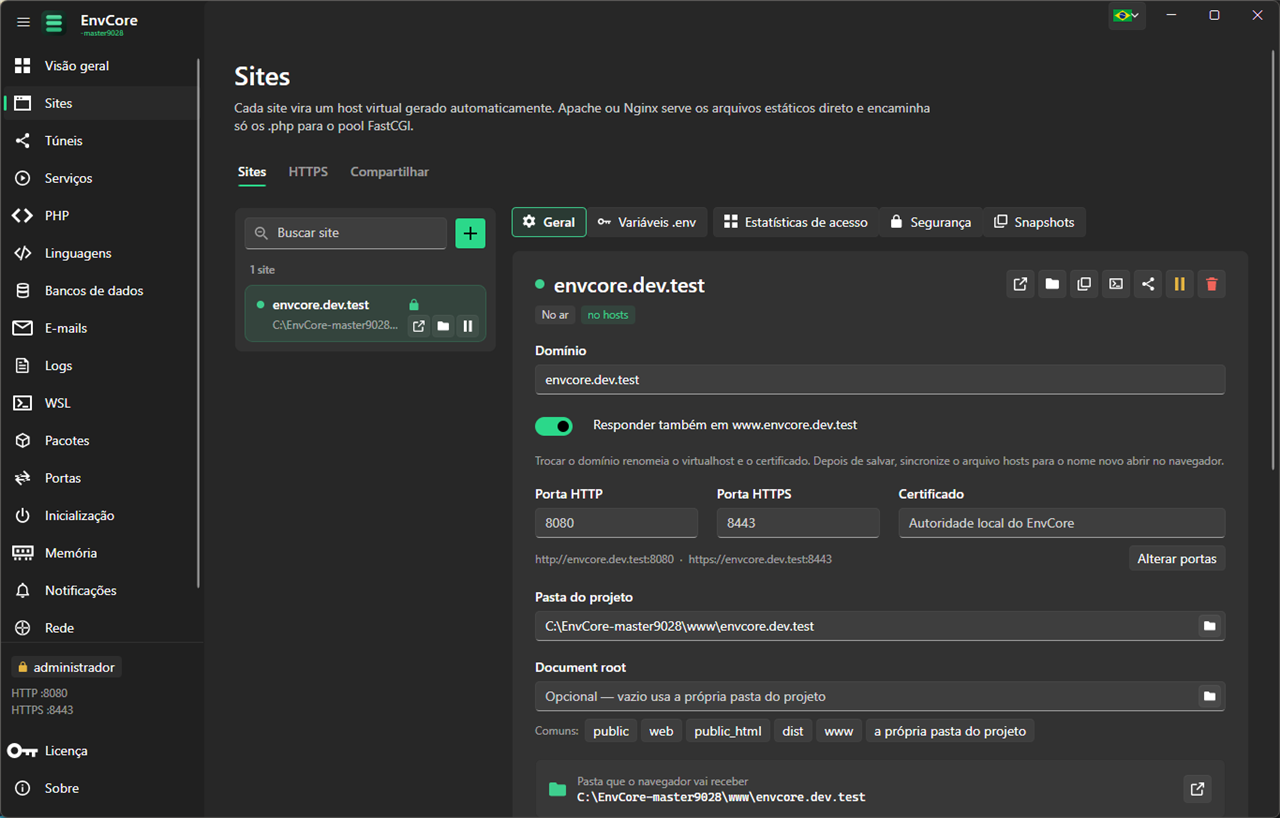1280x818 pixels.
Task: Switch to the HTTPS tab
Action: point(308,172)
